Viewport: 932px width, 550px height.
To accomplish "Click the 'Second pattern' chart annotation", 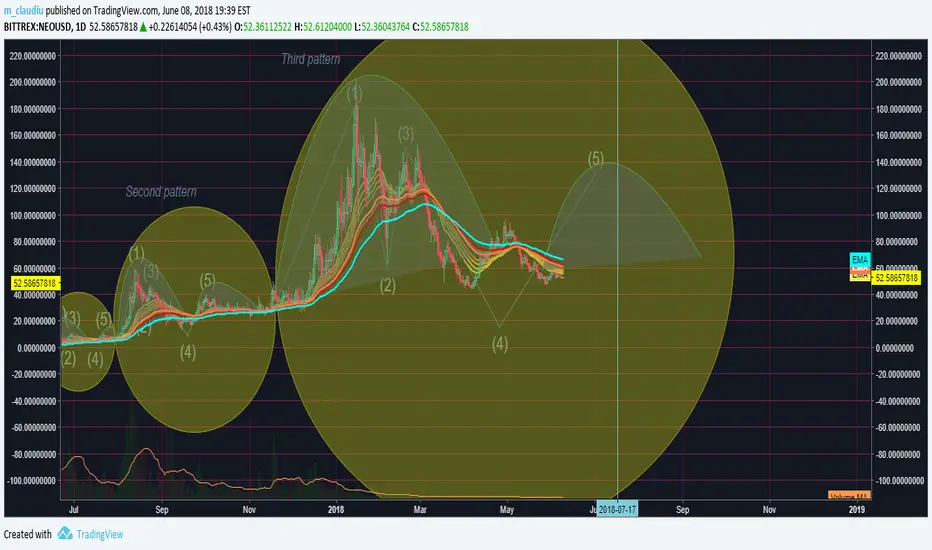I will click(x=161, y=191).
